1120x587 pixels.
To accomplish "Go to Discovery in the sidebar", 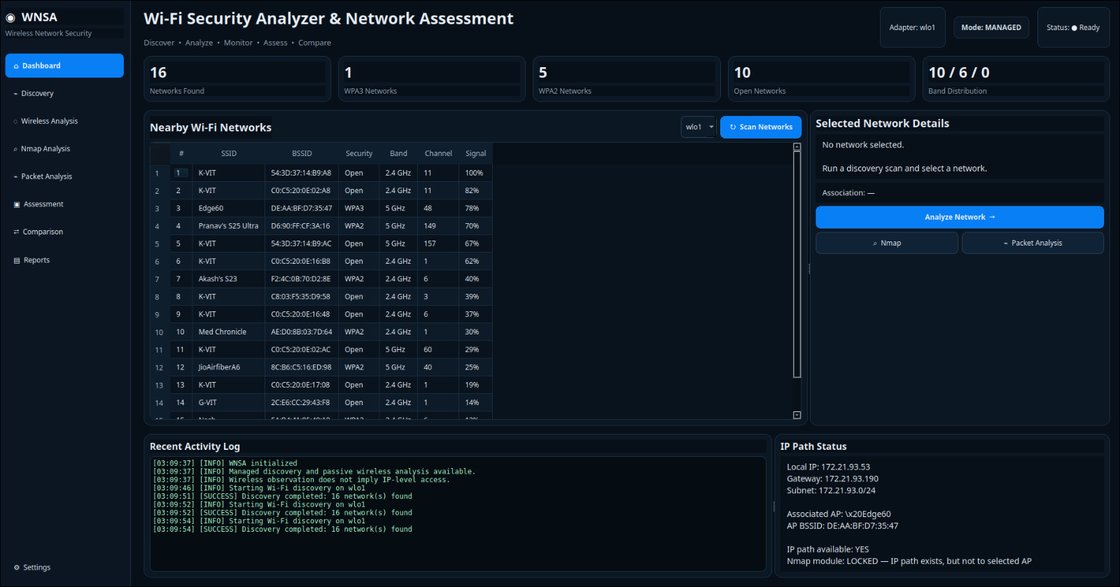I will (64, 94).
